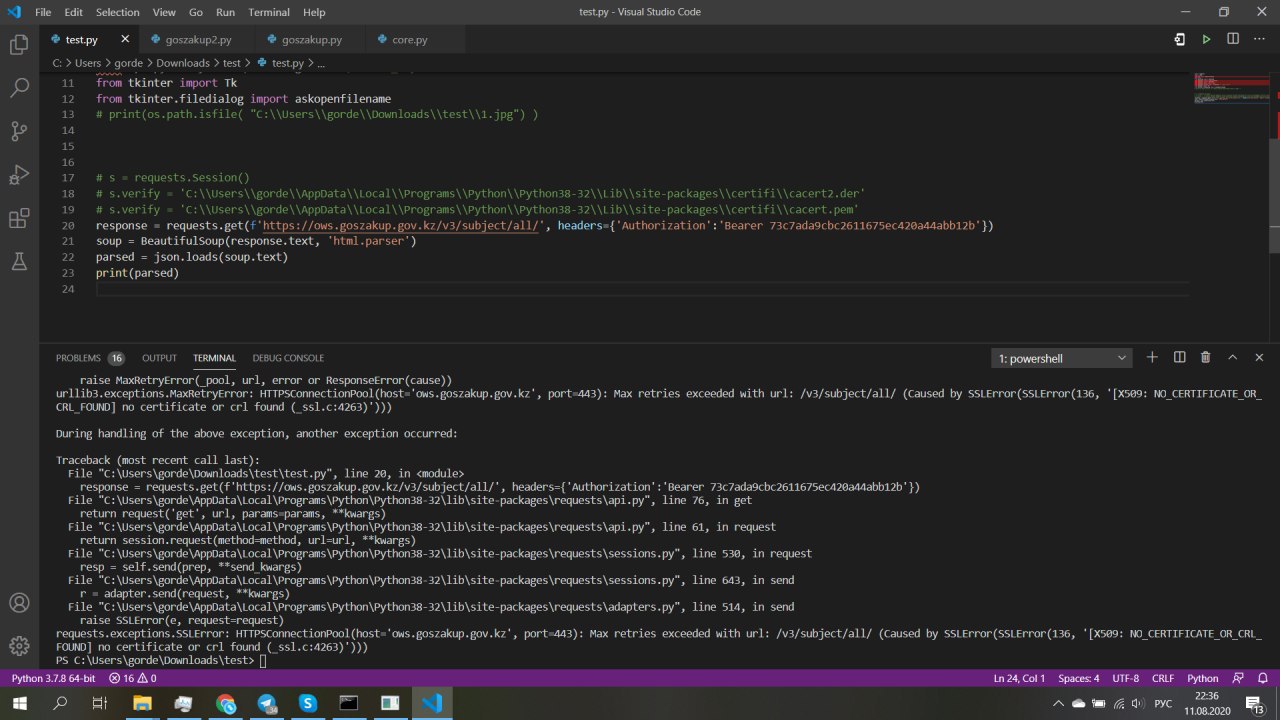1280x720 pixels.
Task: Open the Search view in activity bar
Action: (19, 88)
